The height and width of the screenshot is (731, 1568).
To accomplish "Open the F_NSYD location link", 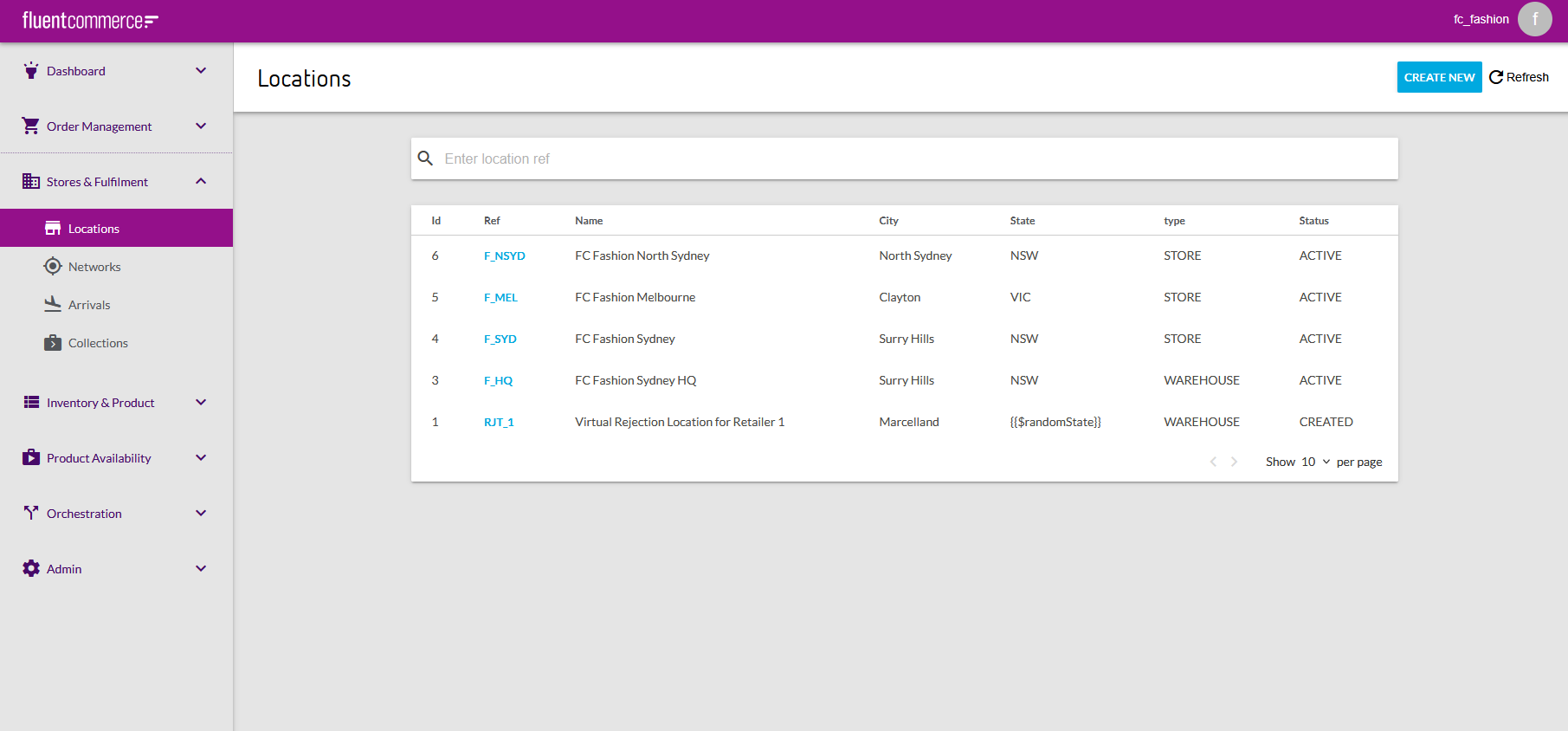I will tap(504, 256).
